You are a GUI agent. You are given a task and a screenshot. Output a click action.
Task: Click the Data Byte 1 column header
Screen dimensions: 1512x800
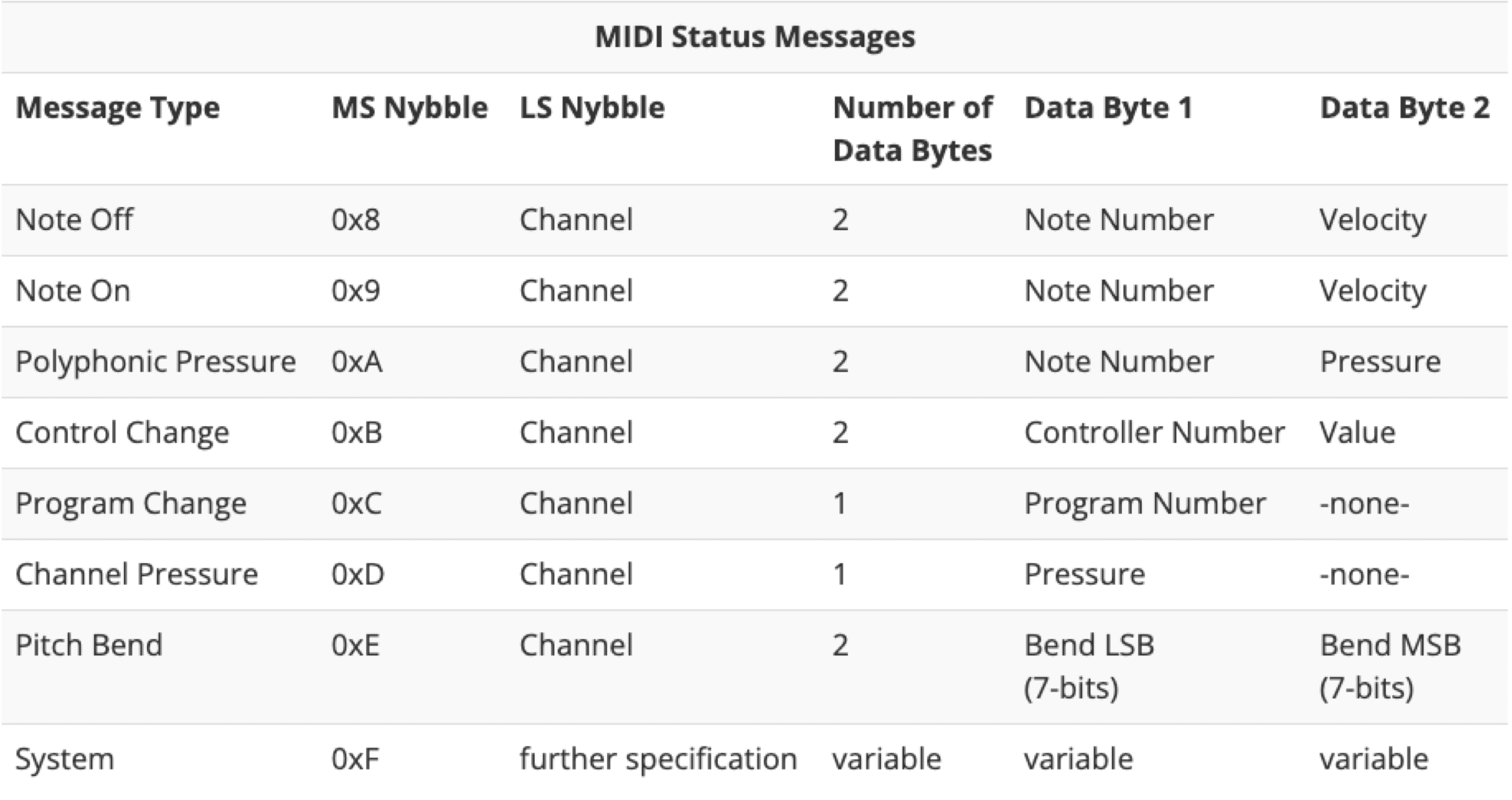pos(1108,108)
